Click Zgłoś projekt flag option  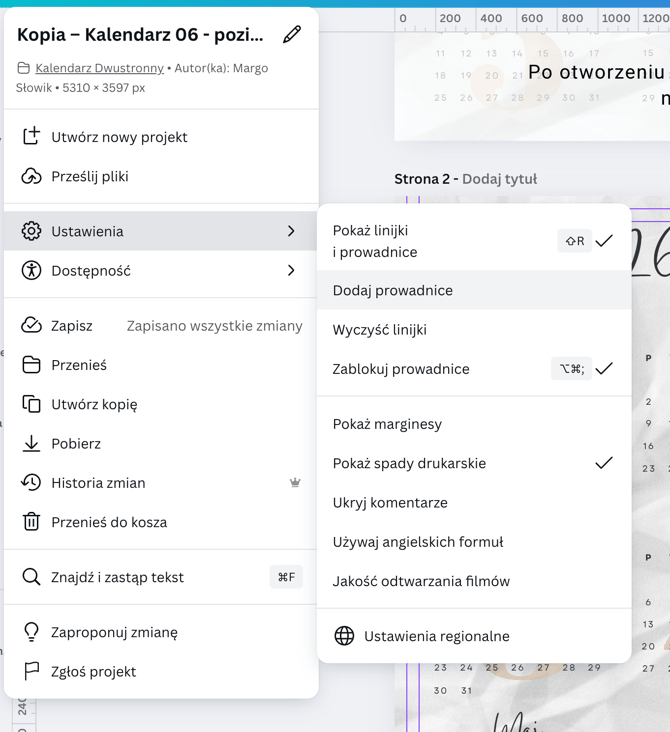point(93,671)
